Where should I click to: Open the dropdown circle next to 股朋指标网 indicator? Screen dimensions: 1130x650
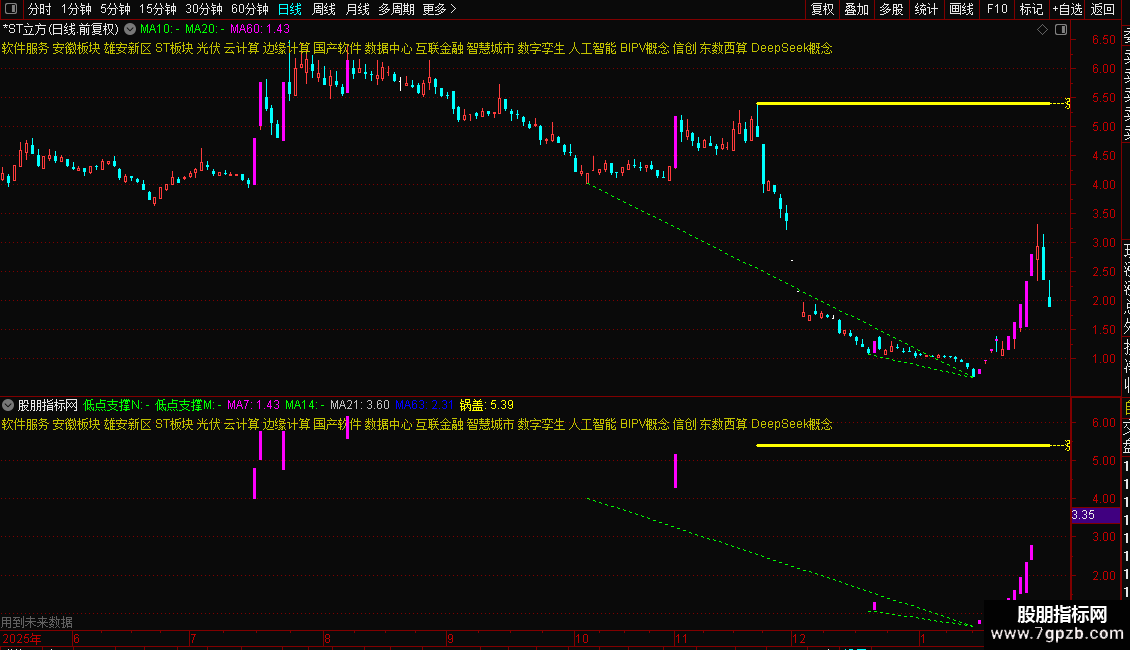8,405
